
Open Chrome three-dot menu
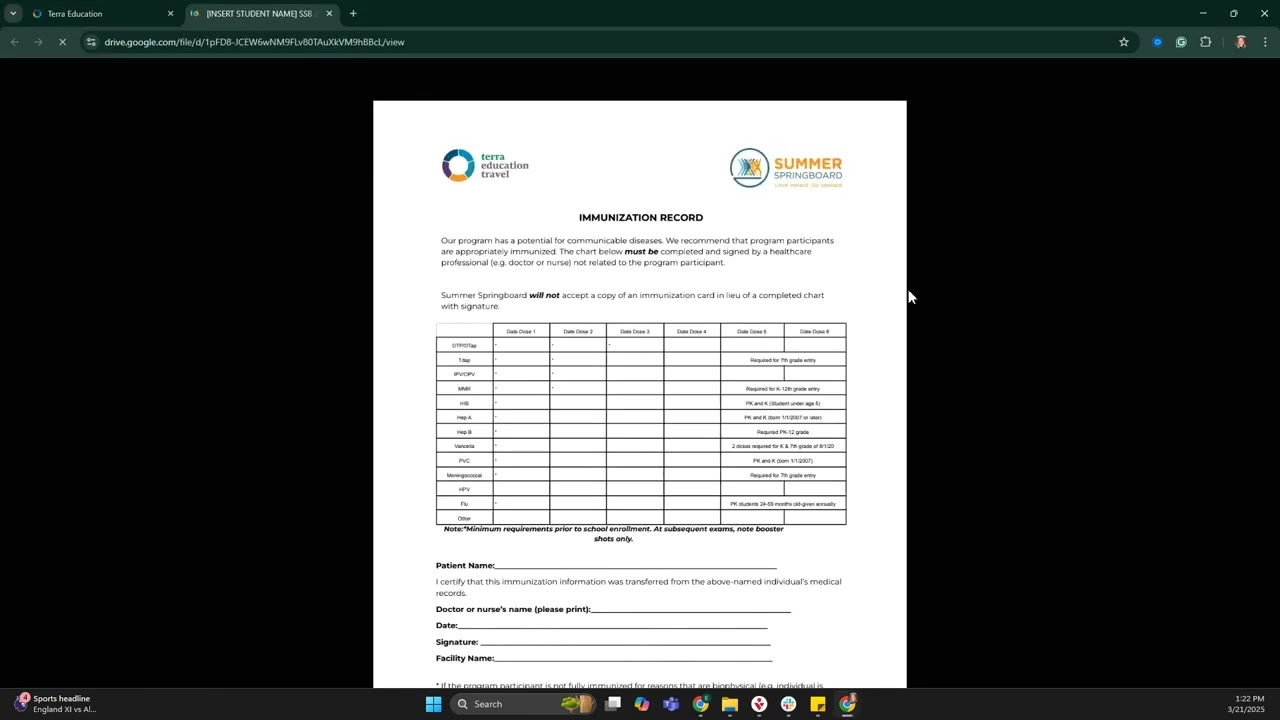click(1265, 42)
